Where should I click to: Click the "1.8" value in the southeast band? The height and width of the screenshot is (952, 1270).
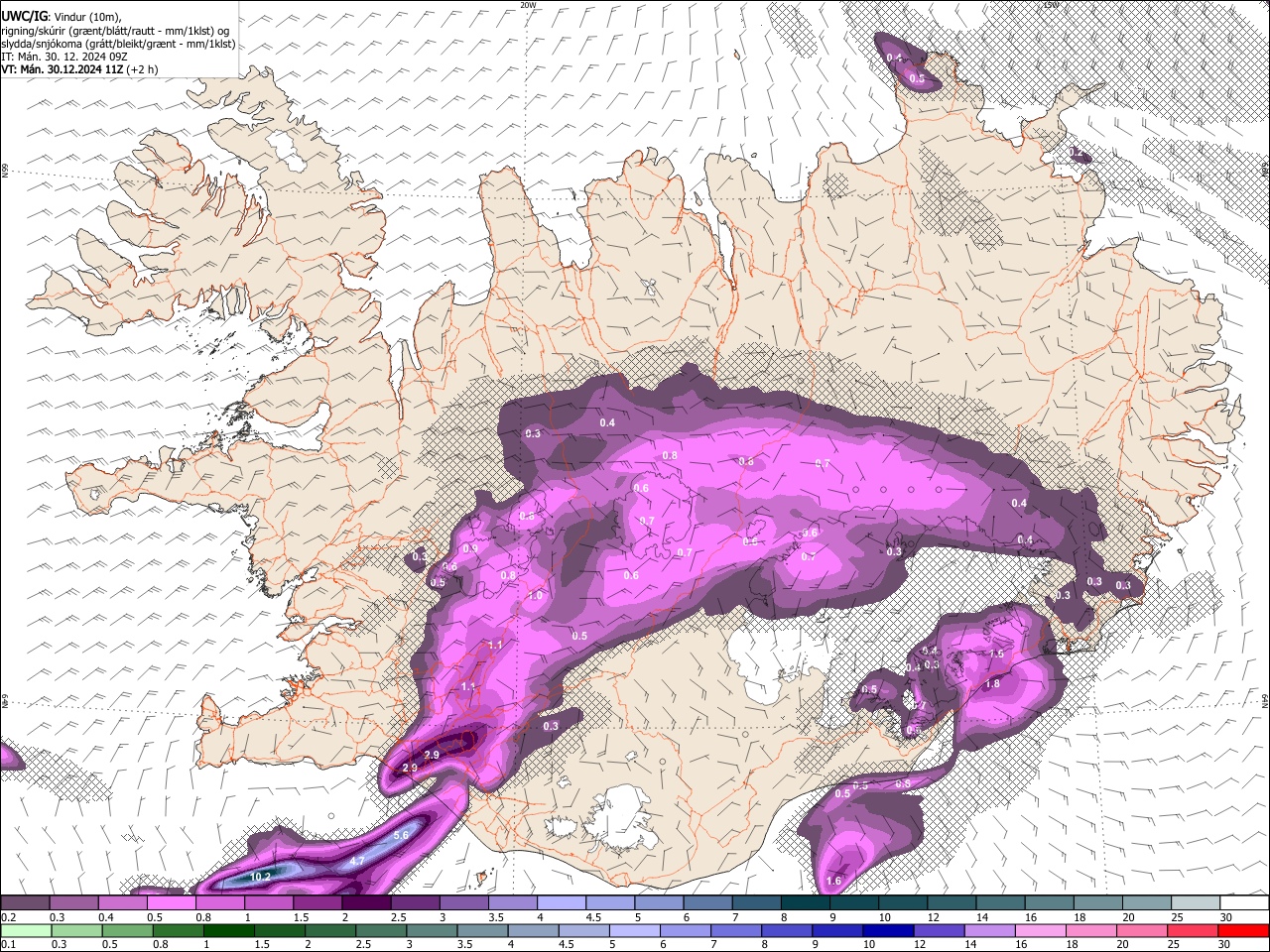pos(991,684)
